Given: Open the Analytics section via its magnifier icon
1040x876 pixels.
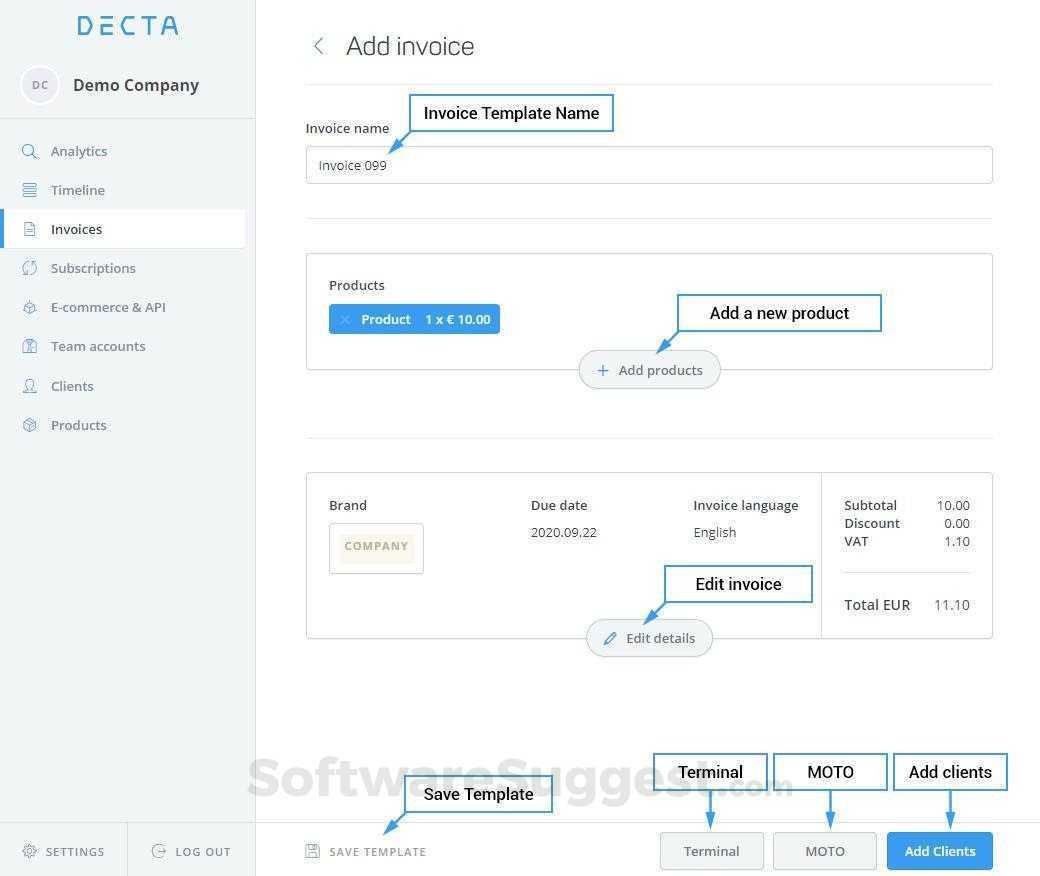Looking at the screenshot, I should click(x=30, y=151).
